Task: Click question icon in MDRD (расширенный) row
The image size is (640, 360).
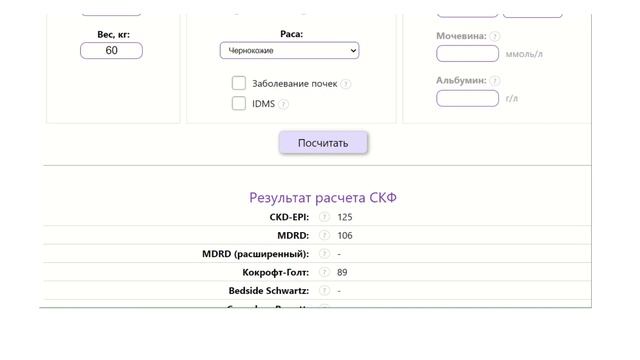Action: pos(324,253)
